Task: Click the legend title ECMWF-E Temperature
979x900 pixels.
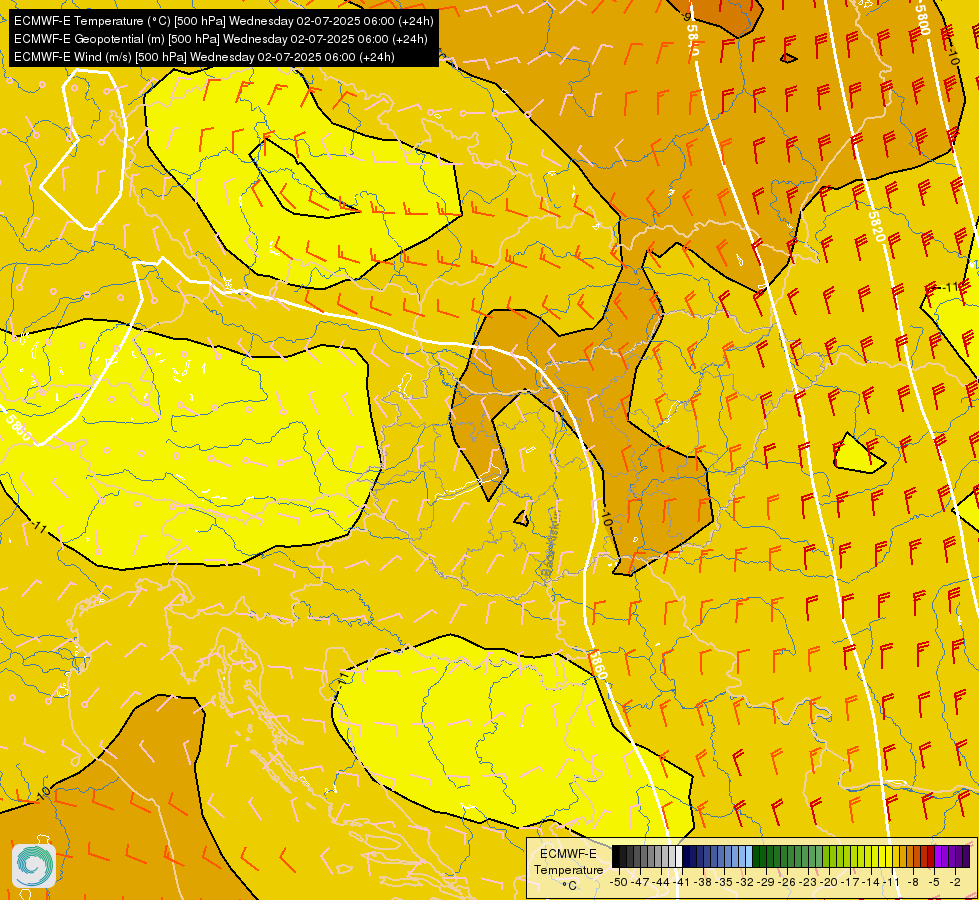Action: click(569, 861)
